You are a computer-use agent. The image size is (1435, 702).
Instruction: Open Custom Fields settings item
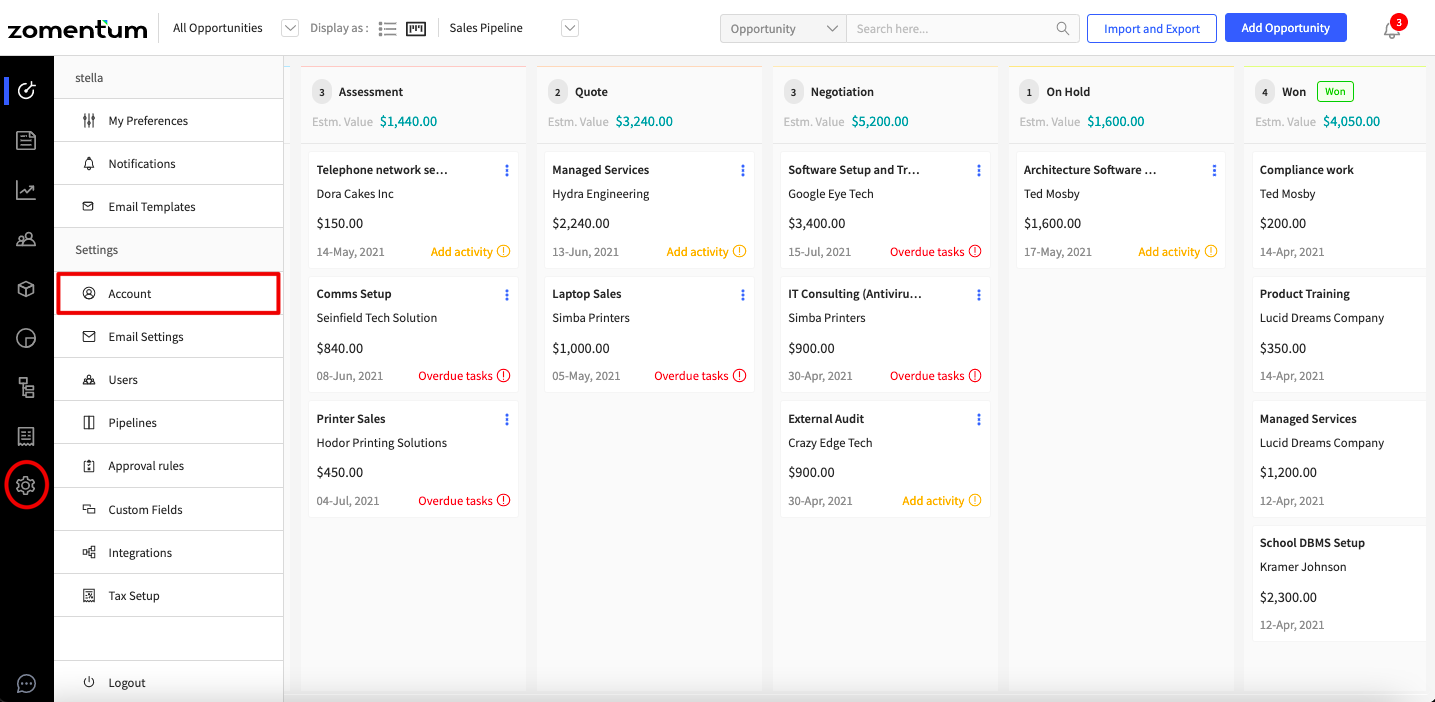(169, 510)
